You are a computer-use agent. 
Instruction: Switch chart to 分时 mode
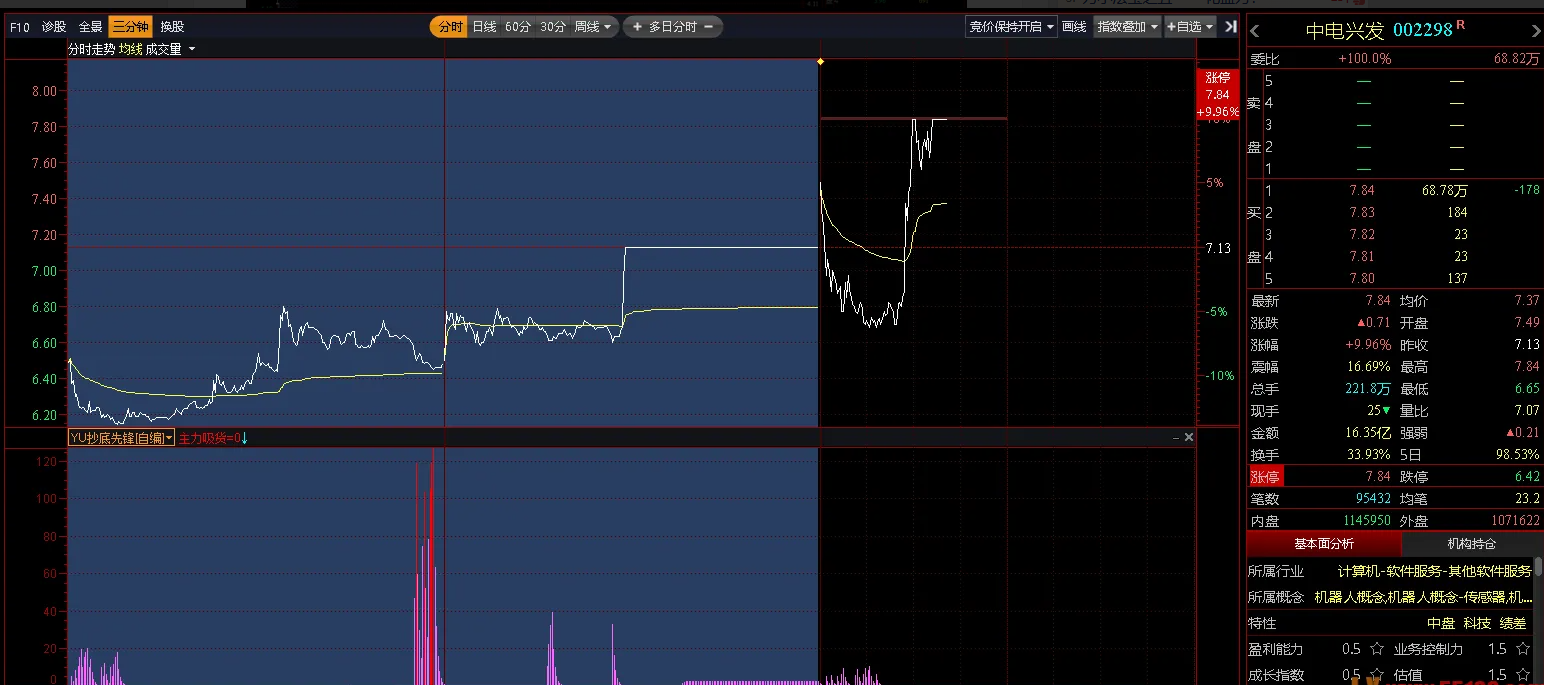click(x=451, y=27)
